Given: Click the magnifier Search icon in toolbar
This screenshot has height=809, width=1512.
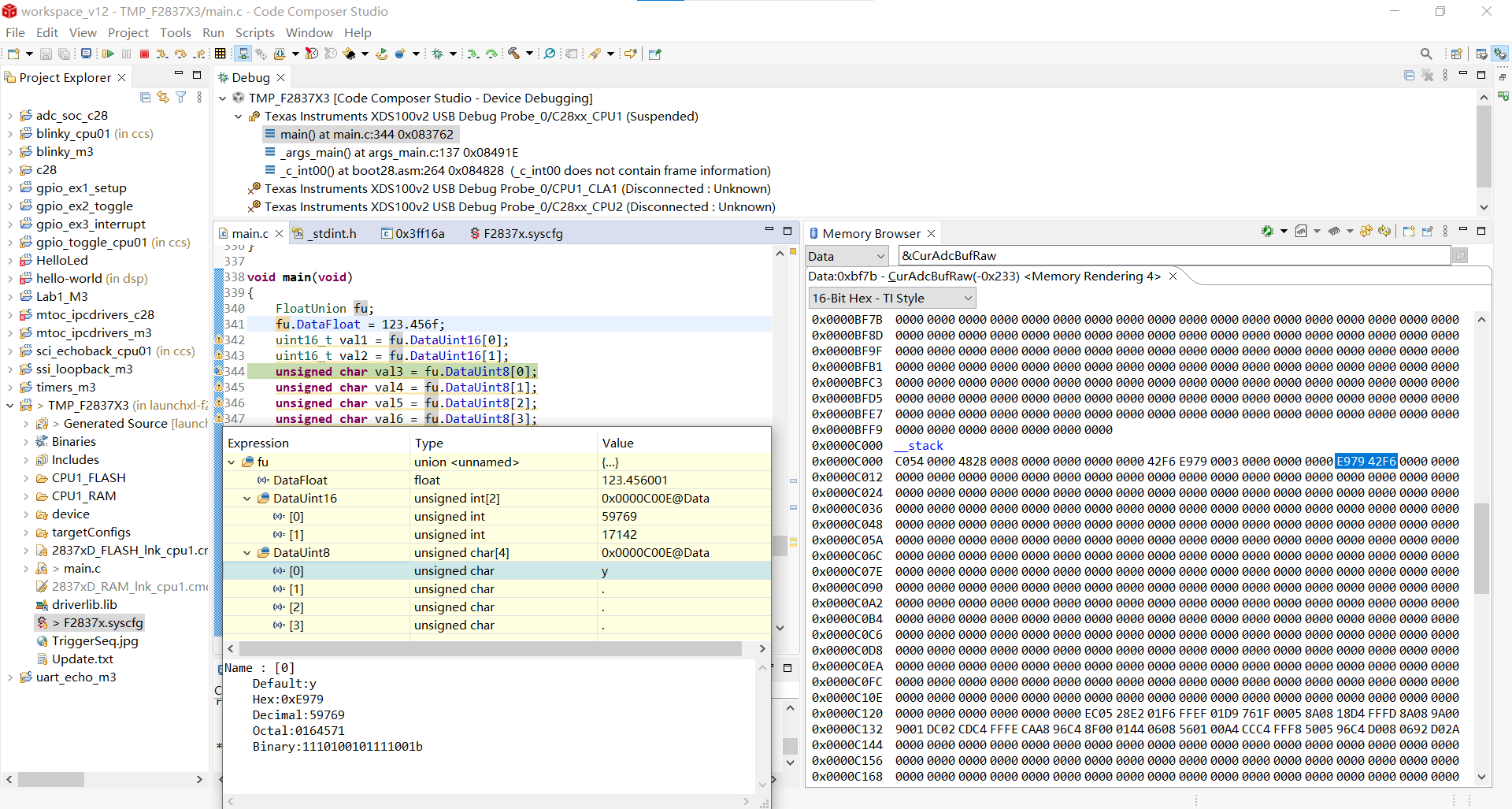Looking at the screenshot, I should click(x=1425, y=54).
